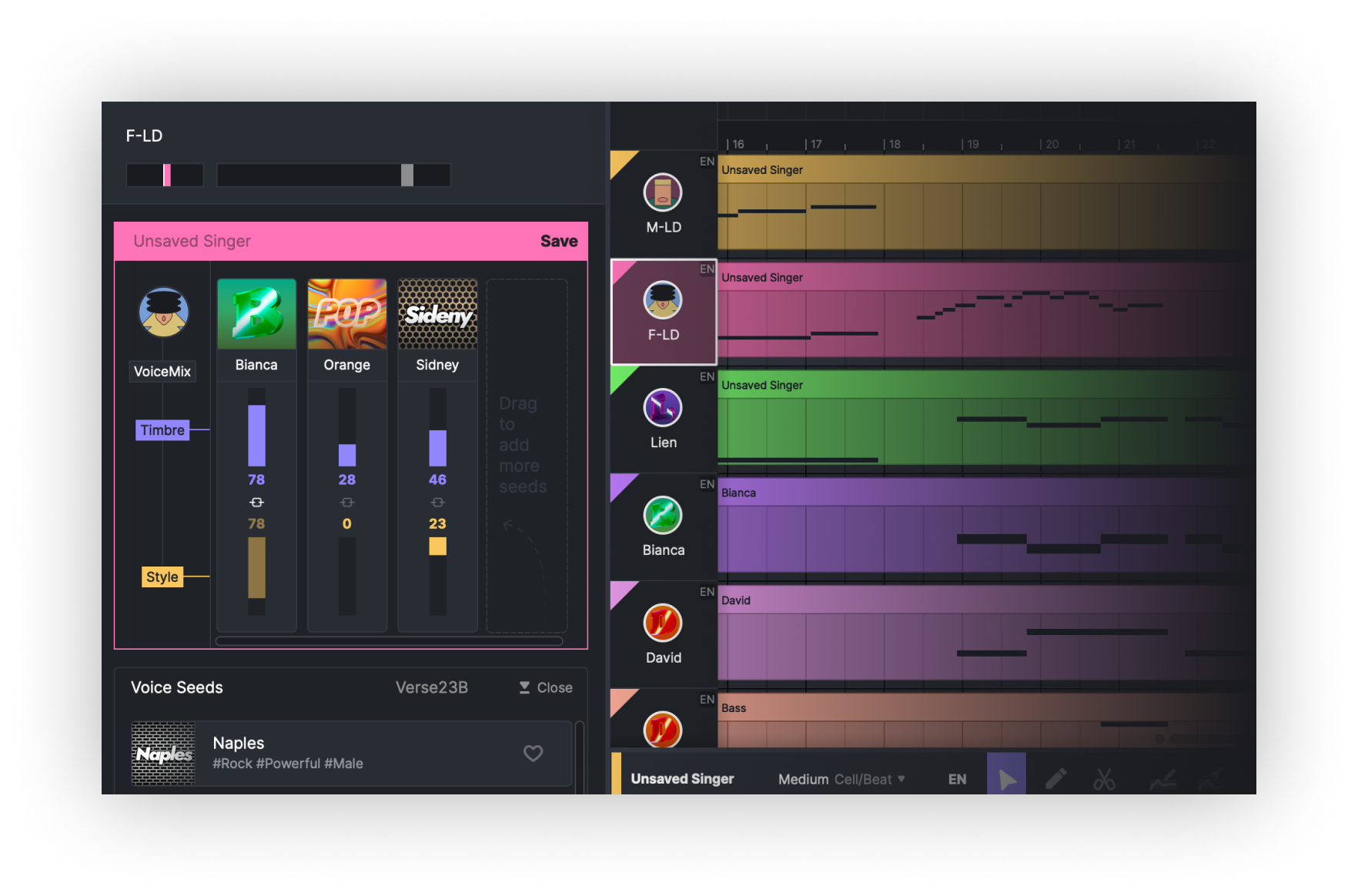Toggle EN language on Bass track
Viewport: 1358px width, 896px height.
(x=707, y=700)
